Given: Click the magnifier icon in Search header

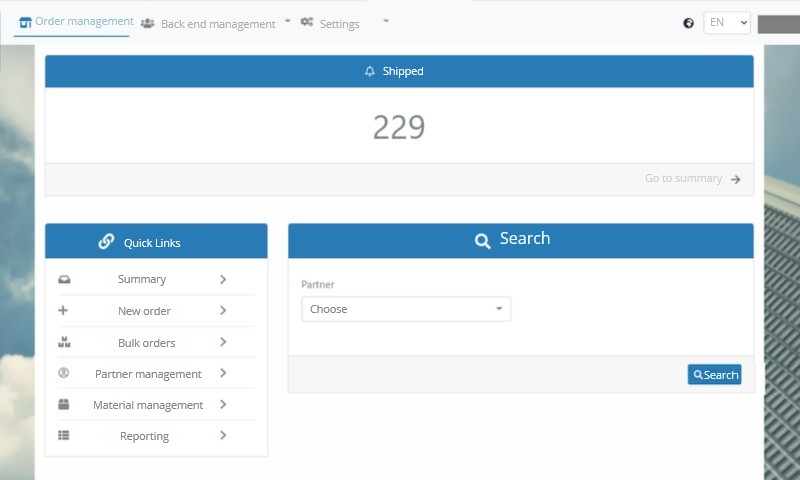Looking at the screenshot, I should tap(482, 241).
